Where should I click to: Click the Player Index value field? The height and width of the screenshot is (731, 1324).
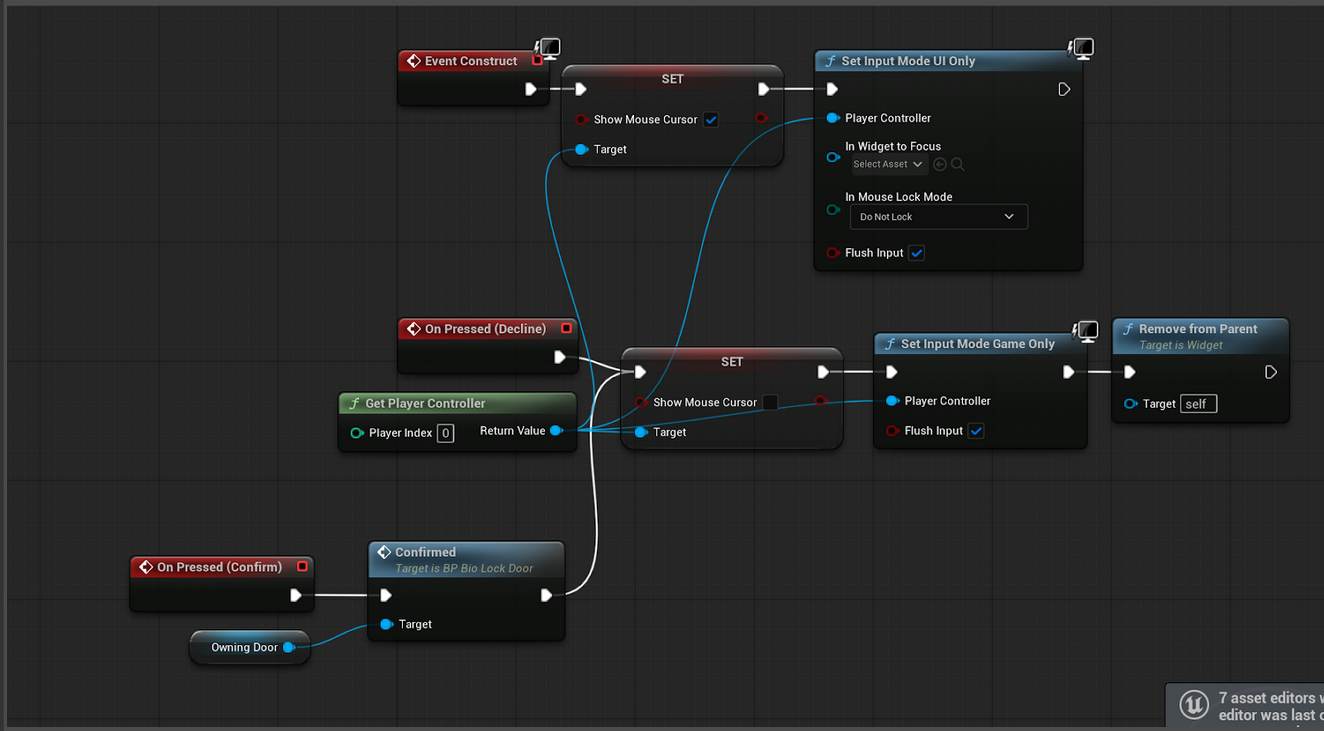(446, 433)
